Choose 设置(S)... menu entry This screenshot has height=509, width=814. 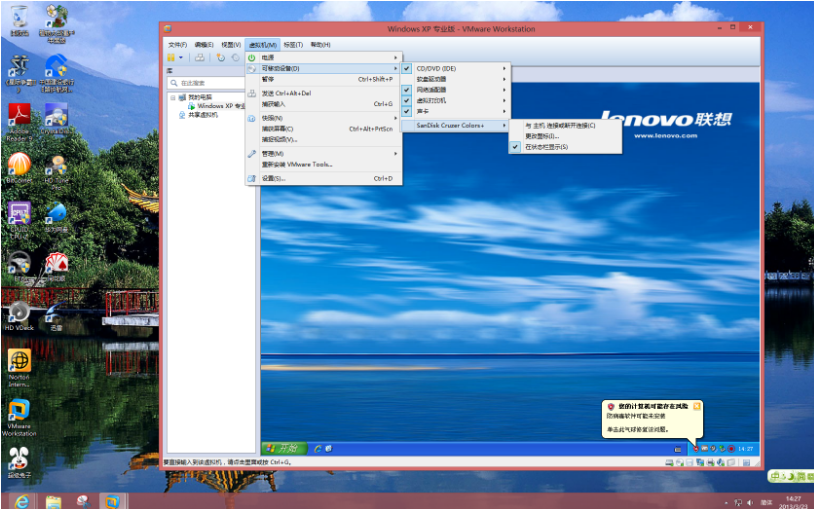coord(323,178)
